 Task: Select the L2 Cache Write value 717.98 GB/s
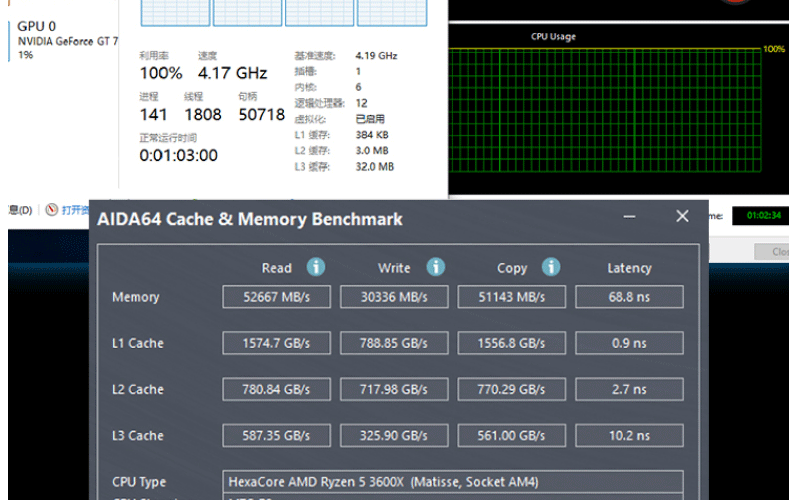pos(394,389)
